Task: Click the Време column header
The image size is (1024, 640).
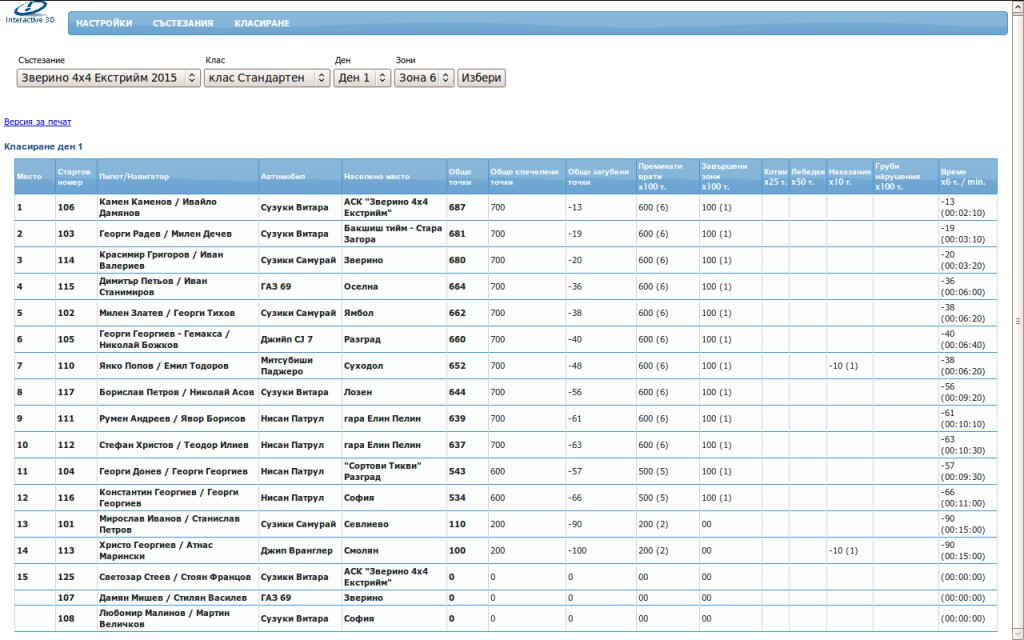Action: tap(963, 177)
